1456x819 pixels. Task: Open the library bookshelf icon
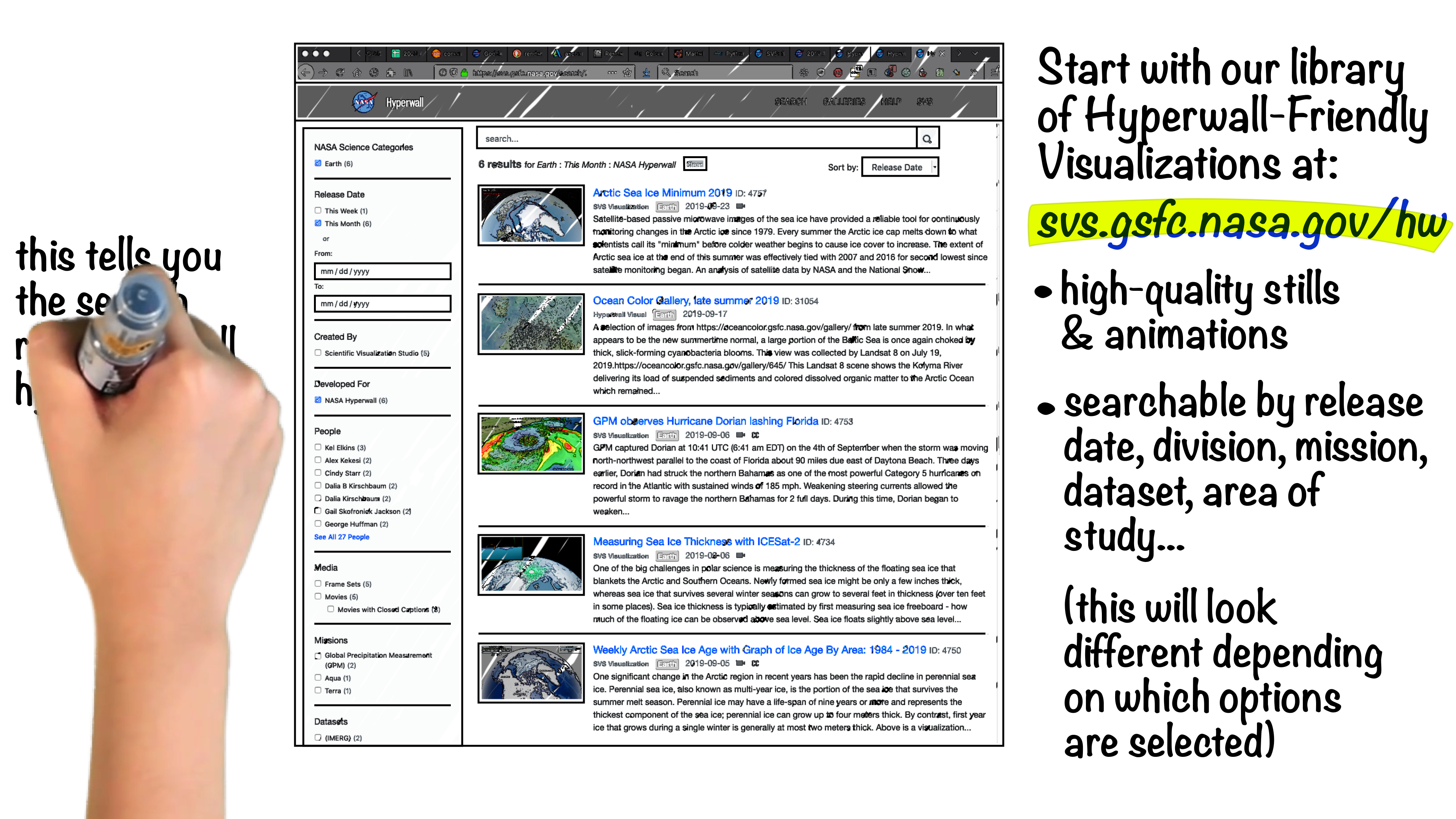point(408,72)
